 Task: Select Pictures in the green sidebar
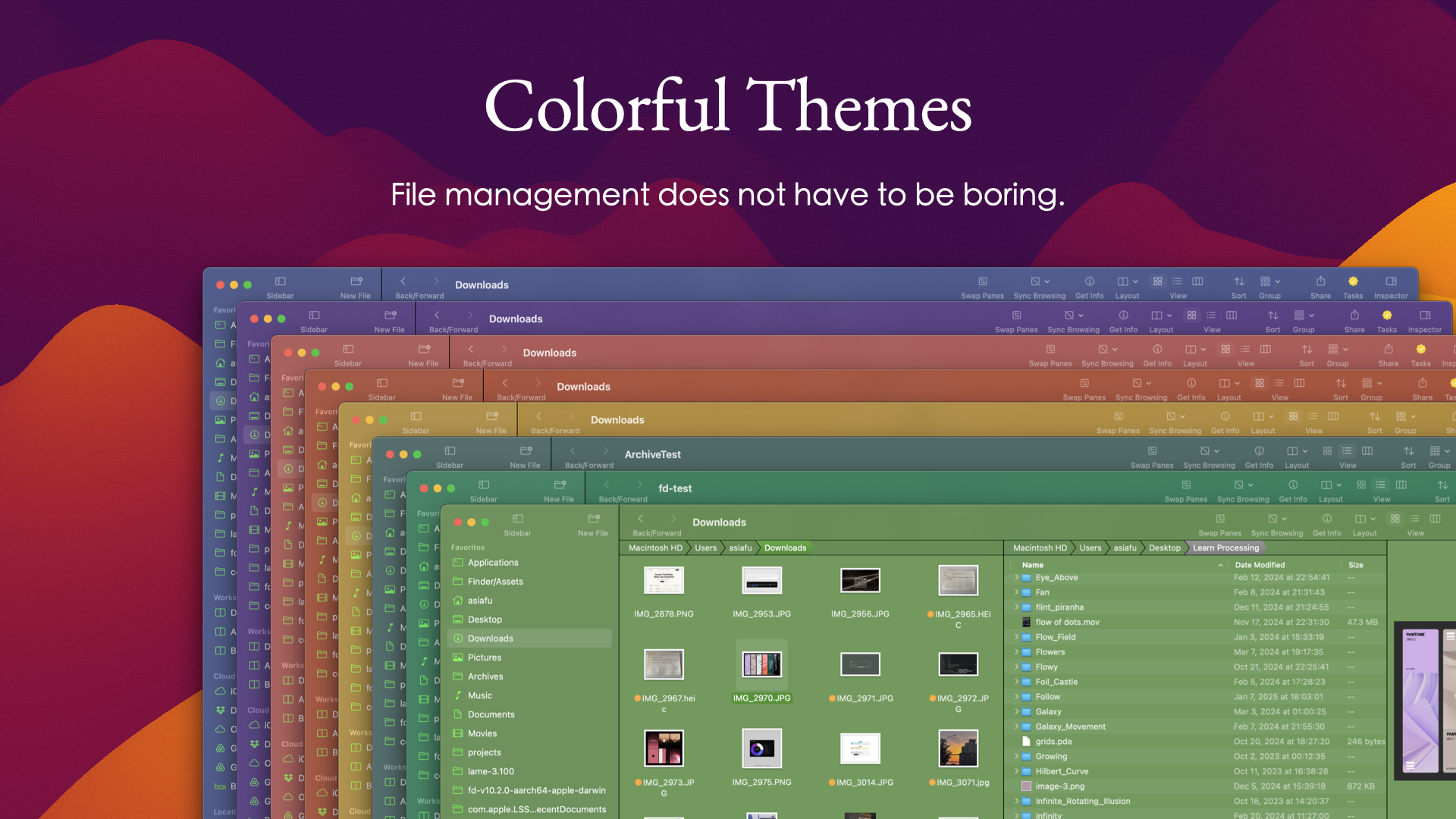484,657
